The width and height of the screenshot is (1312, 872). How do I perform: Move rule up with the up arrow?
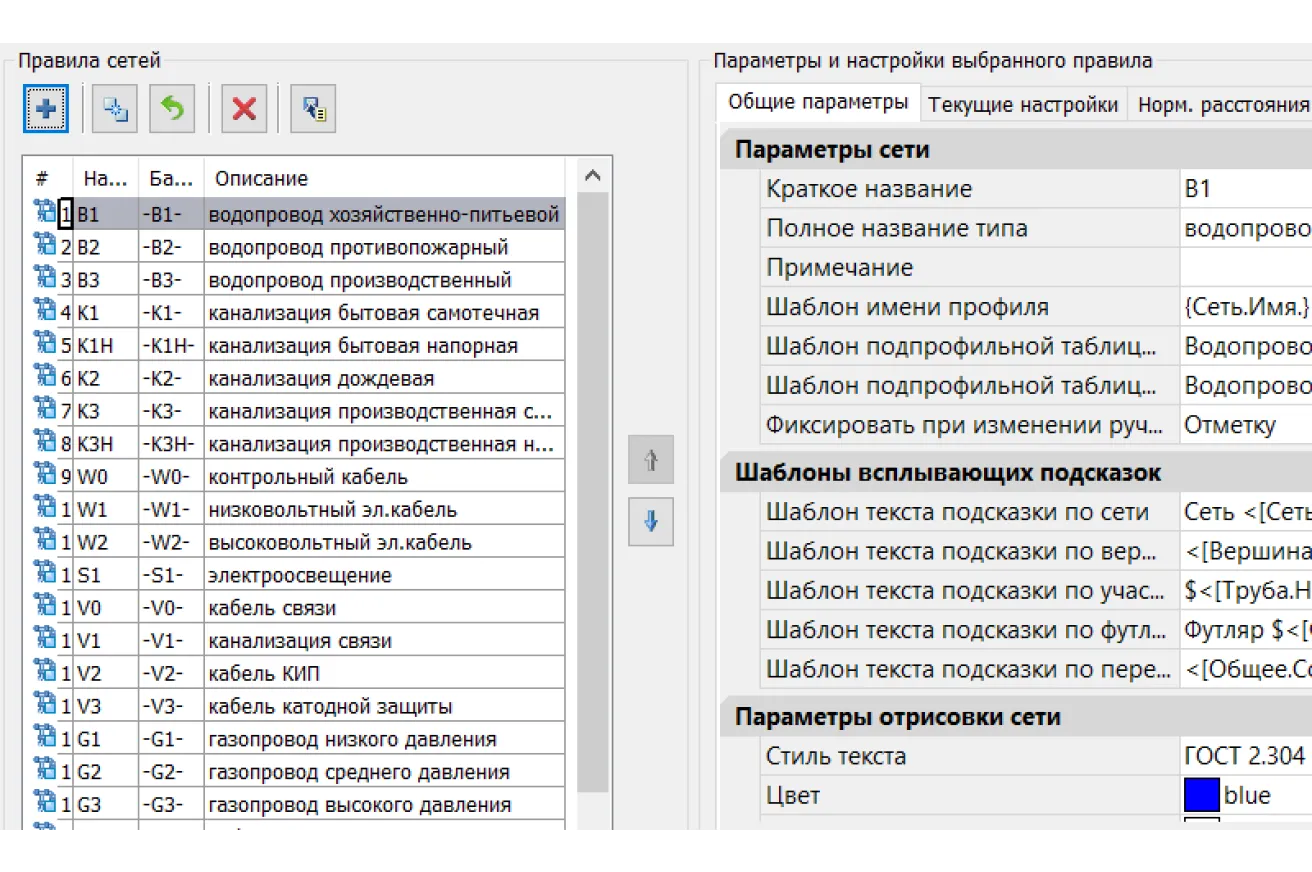(651, 461)
